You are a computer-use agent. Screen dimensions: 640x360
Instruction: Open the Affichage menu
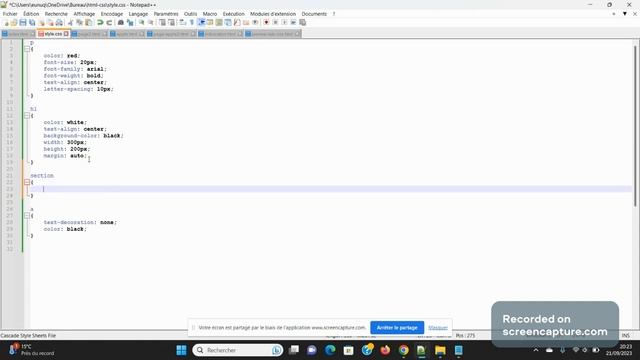[84, 14]
